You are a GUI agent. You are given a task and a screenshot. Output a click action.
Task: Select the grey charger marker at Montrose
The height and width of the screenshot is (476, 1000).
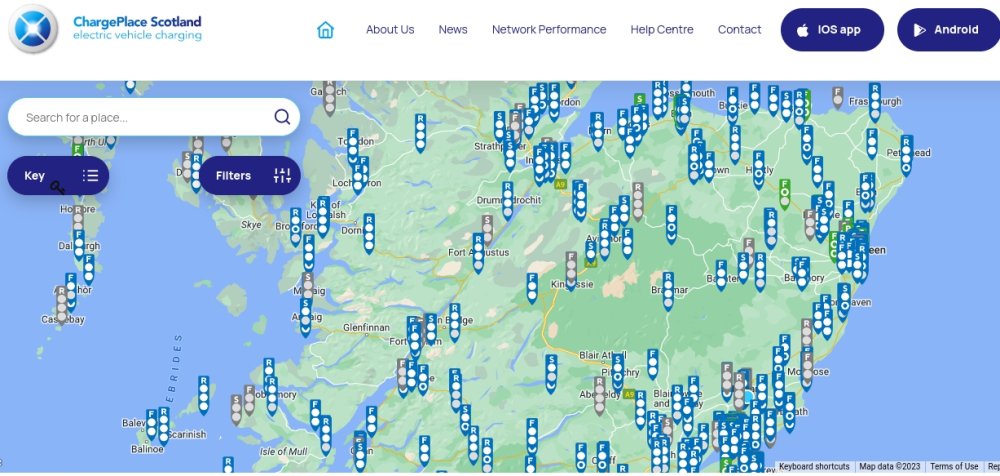point(807,369)
